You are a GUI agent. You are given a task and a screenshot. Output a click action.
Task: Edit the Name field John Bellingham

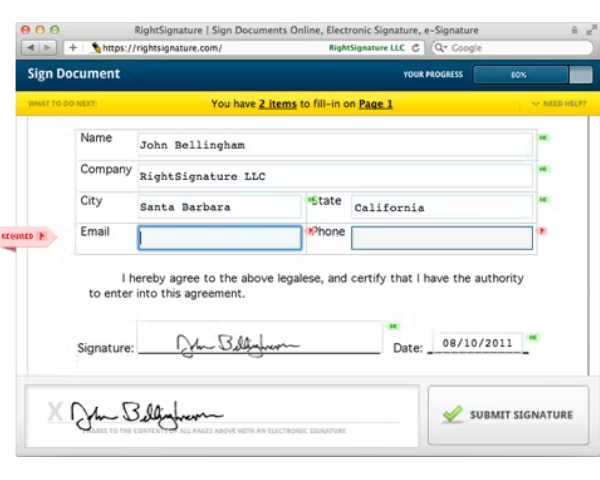[335, 145]
